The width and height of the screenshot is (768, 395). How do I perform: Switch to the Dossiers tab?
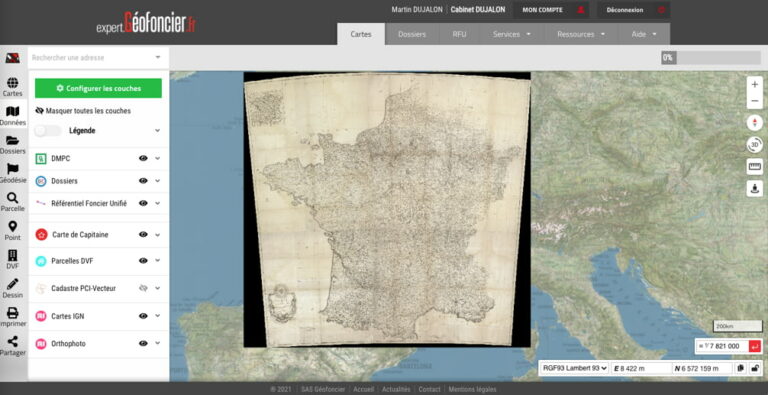(x=411, y=34)
